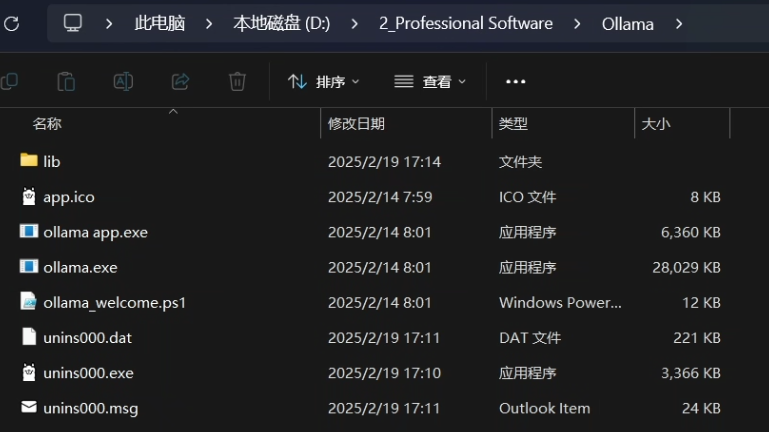Select the unins000.exe file name
This screenshot has width=769, height=432.
88,373
